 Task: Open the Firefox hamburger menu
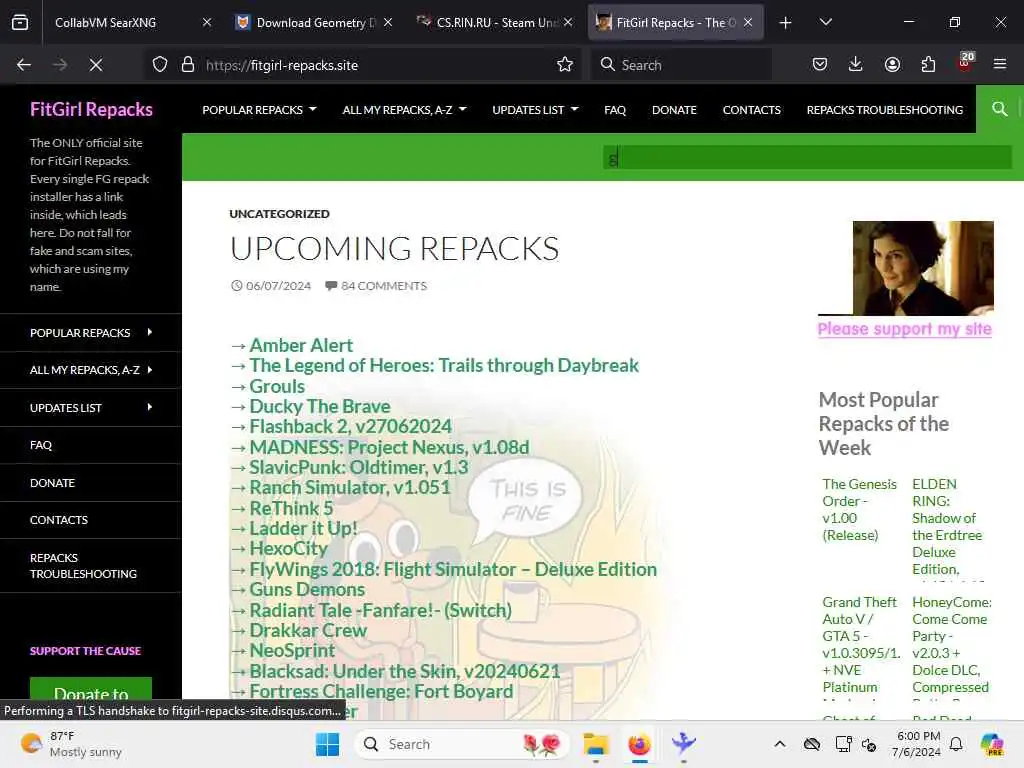coord(1000,64)
